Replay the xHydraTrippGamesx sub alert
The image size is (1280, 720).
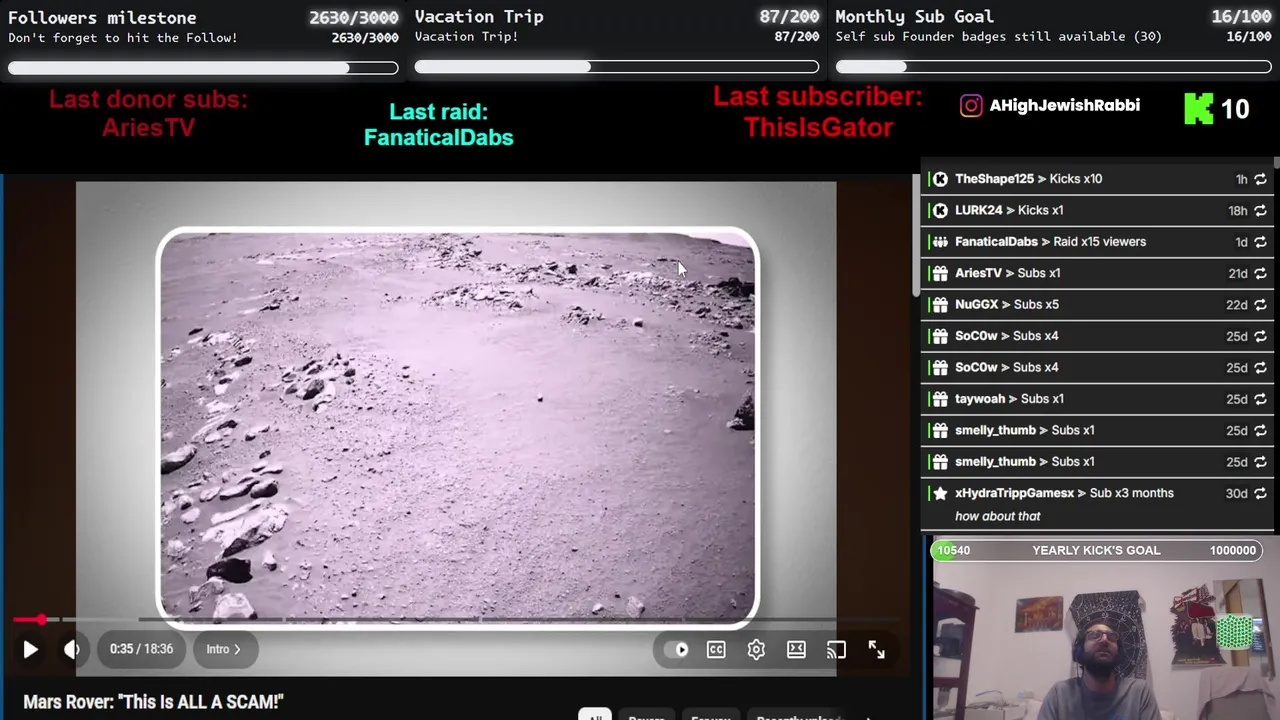[1260, 493]
